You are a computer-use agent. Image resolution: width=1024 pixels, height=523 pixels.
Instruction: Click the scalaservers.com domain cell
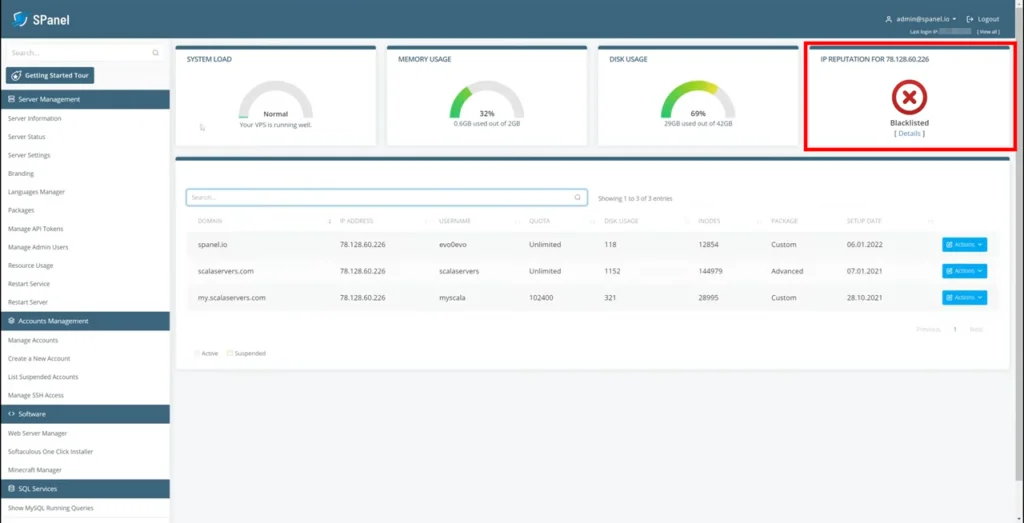coord(225,271)
